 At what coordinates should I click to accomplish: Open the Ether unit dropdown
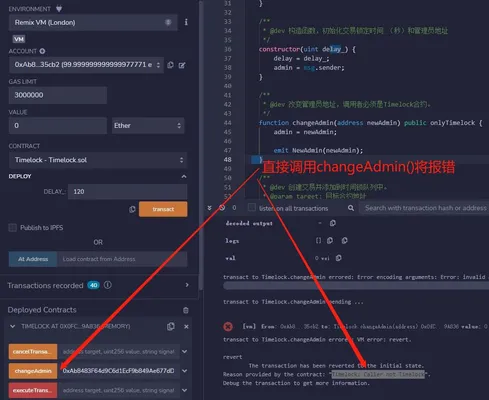(148, 126)
